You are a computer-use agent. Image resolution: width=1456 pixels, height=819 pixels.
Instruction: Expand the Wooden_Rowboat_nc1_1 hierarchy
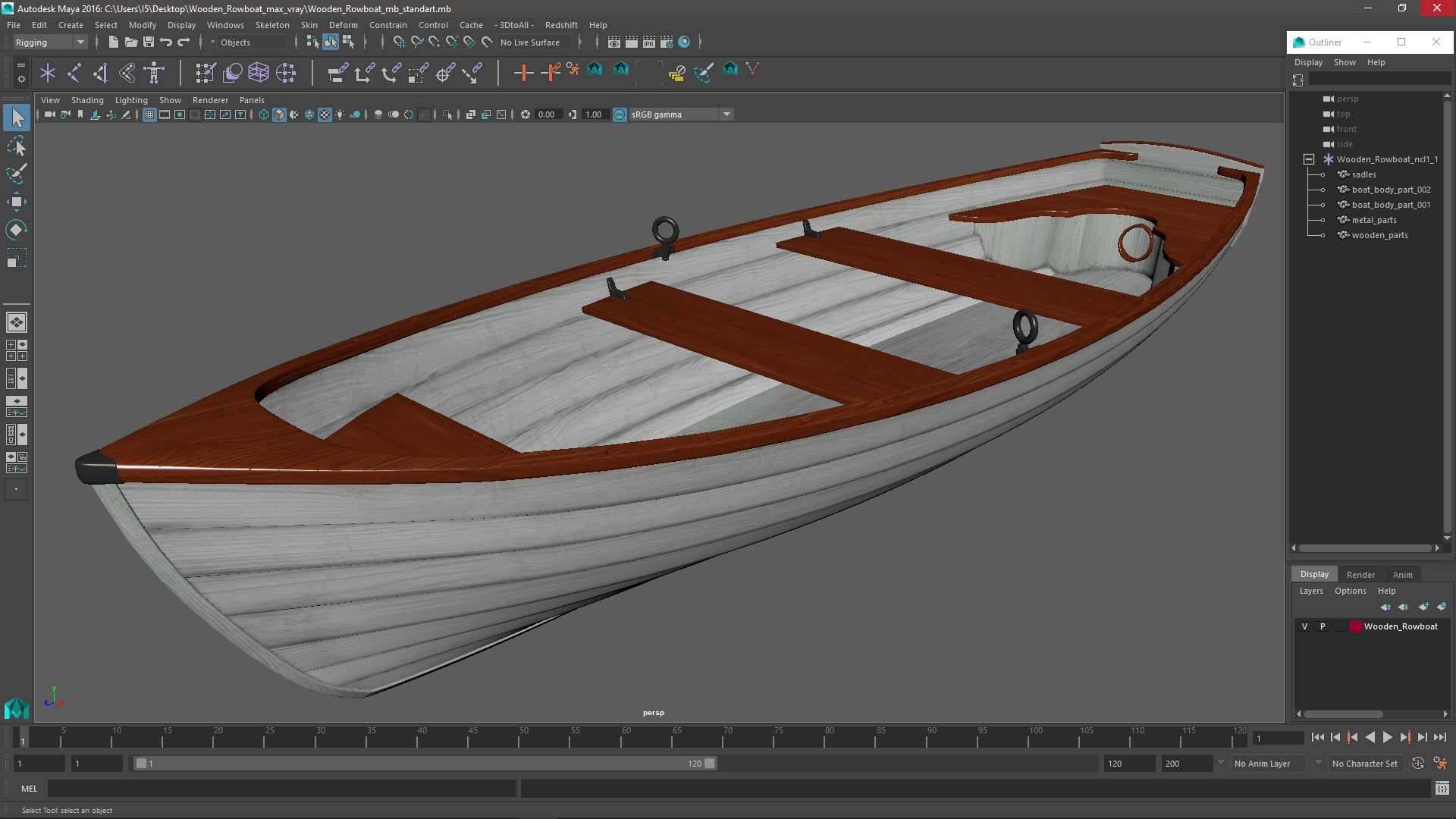1309,159
